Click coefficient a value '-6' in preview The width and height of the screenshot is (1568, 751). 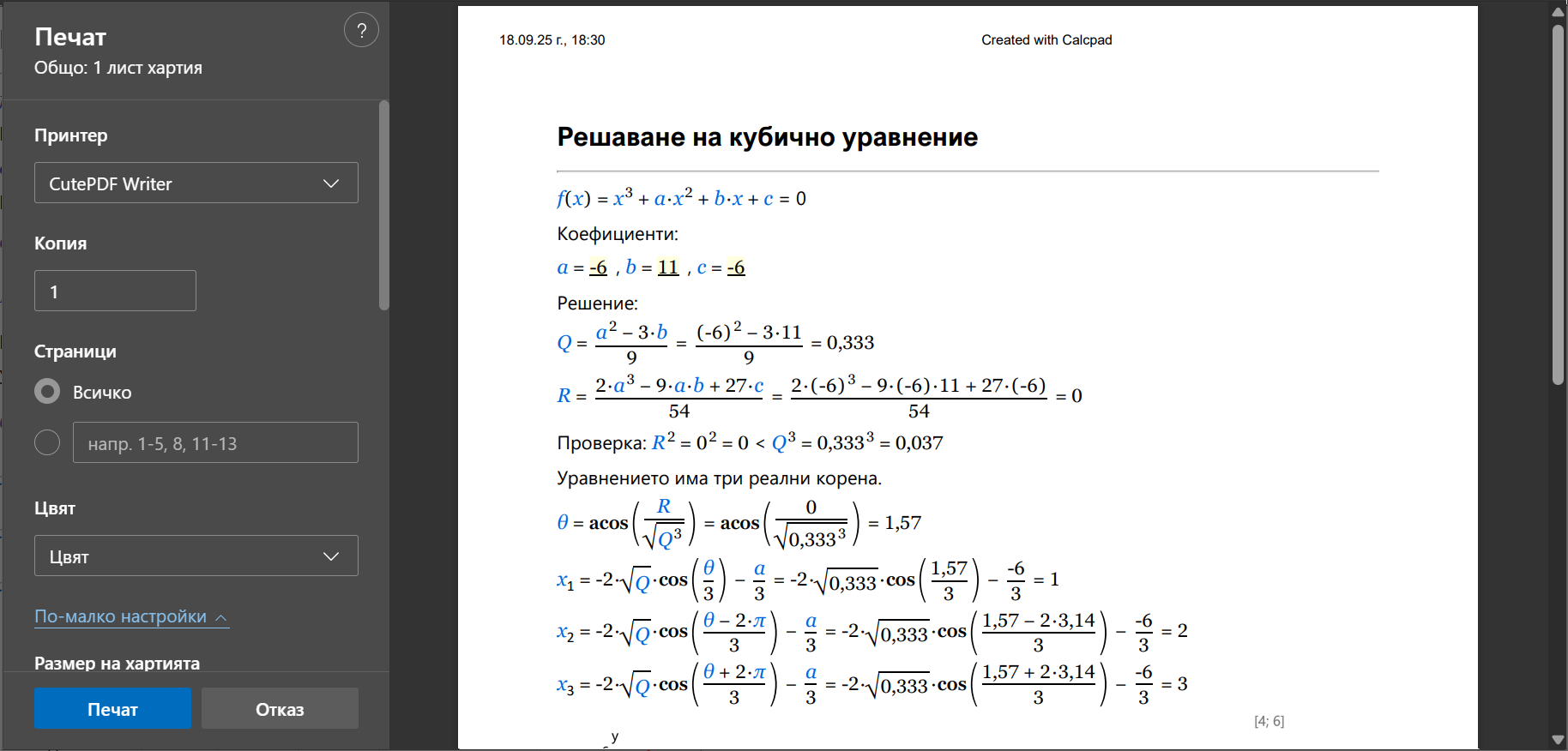click(x=598, y=267)
